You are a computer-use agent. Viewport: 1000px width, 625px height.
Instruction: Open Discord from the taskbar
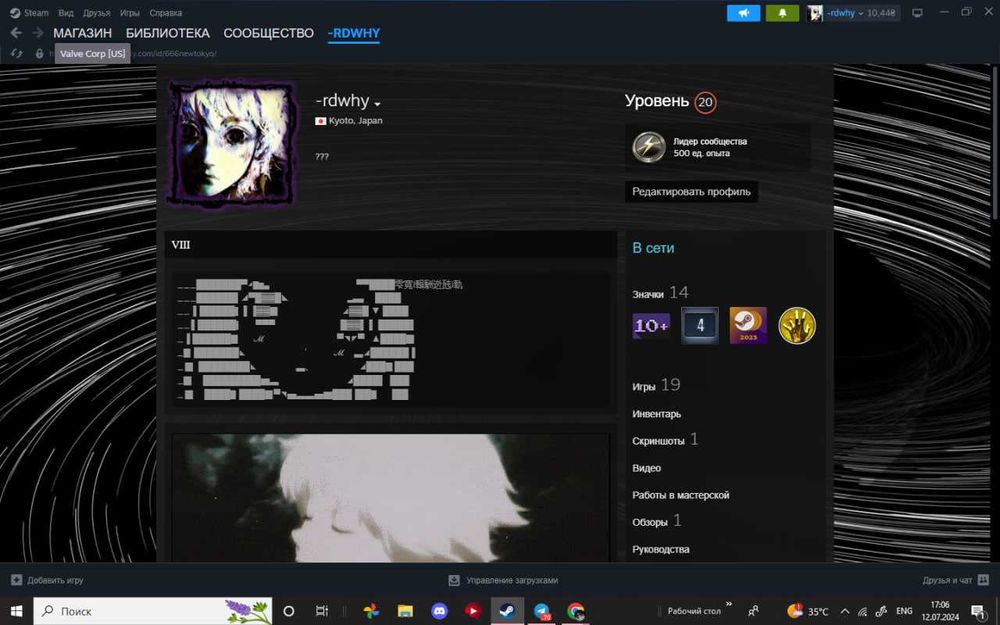click(439, 611)
